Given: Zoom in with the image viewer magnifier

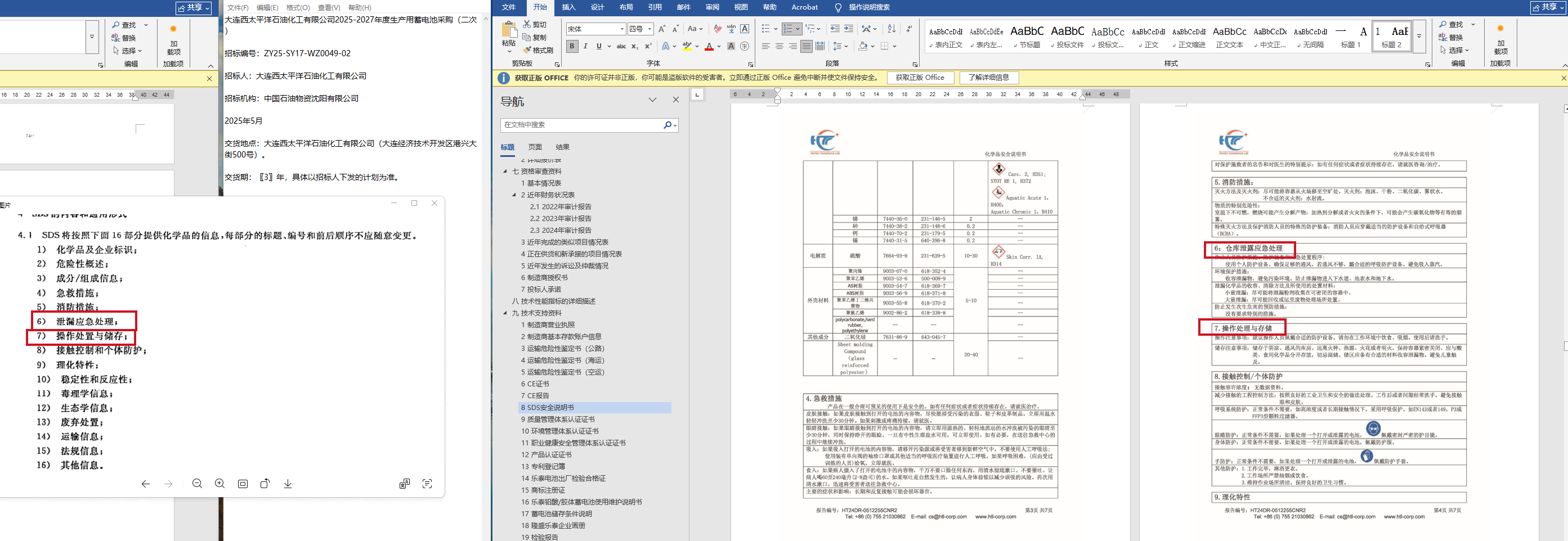Looking at the screenshot, I should pyautogui.click(x=219, y=483).
